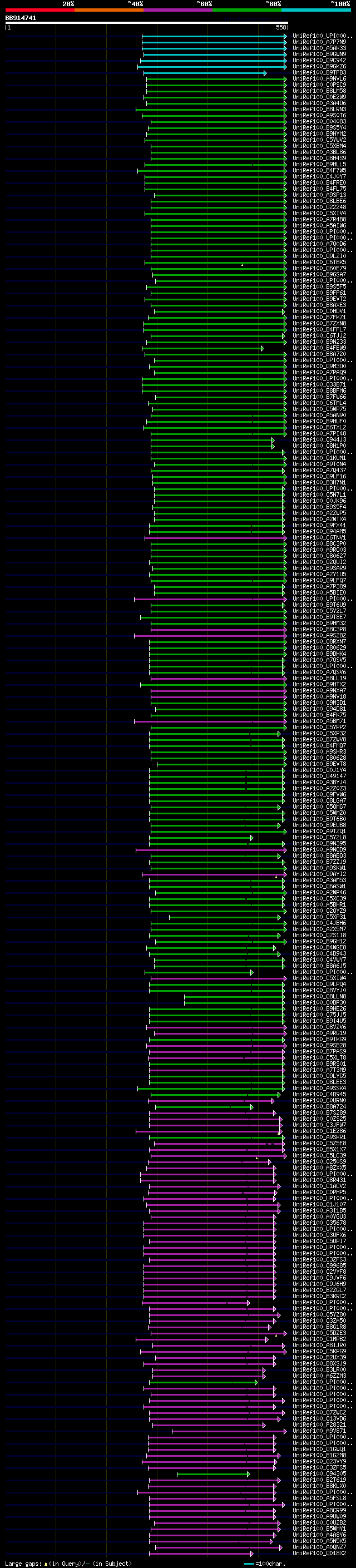
Task: Select the UniRef100_A4A8Y6 label
Action: coord(319,1535)
